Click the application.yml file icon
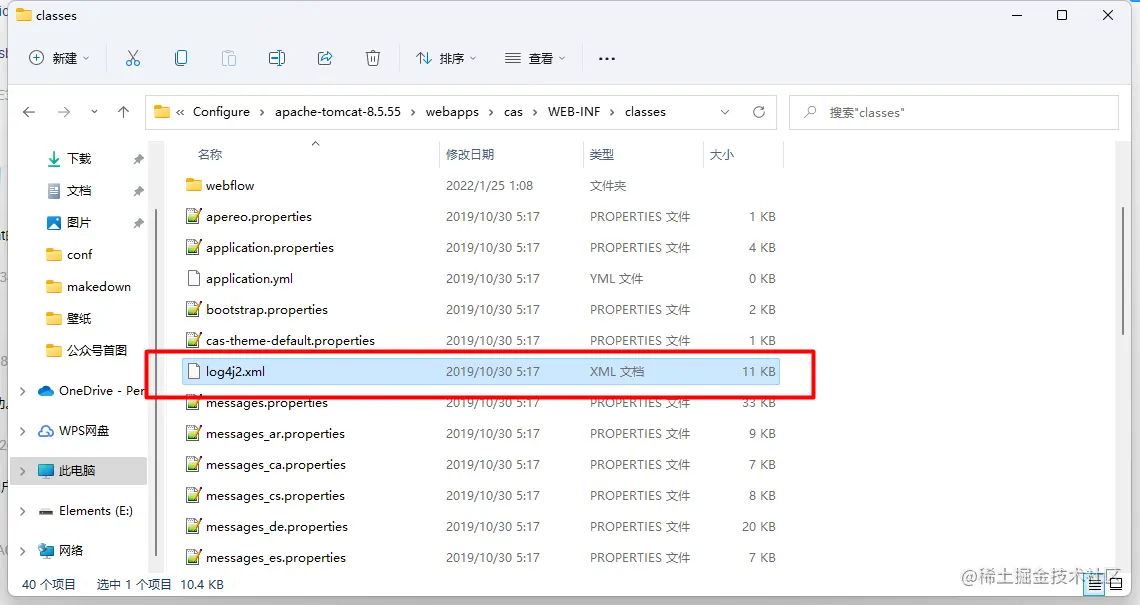 (x=193, y=279)
